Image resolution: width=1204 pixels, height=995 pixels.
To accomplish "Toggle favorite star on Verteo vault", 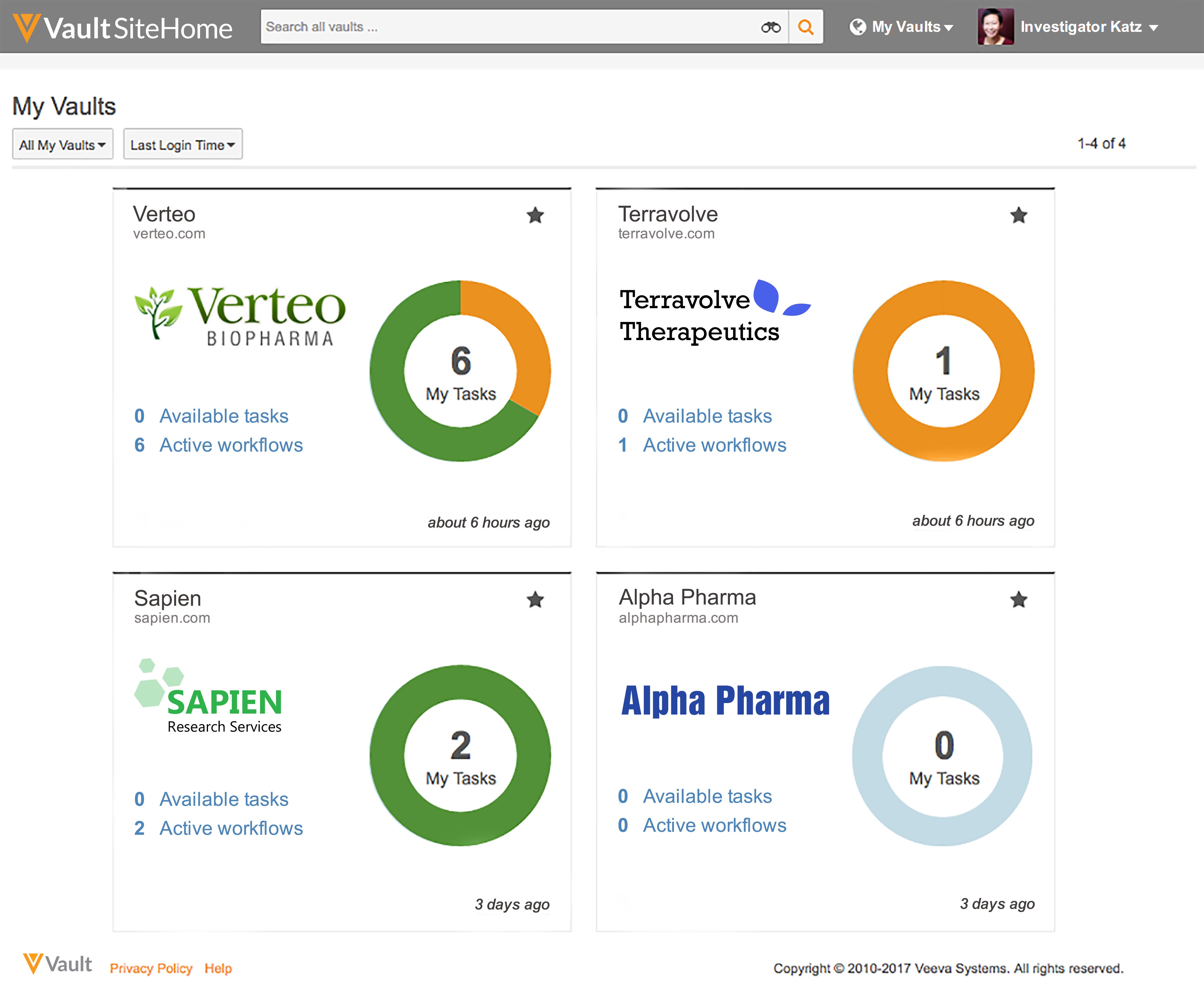I will point(535,215).
